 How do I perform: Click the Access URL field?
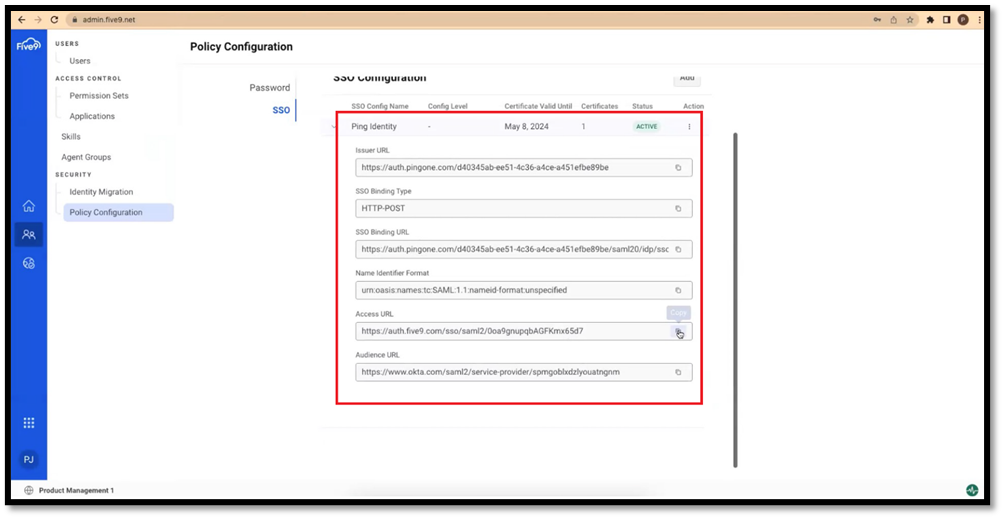click(x=524, y=331)
